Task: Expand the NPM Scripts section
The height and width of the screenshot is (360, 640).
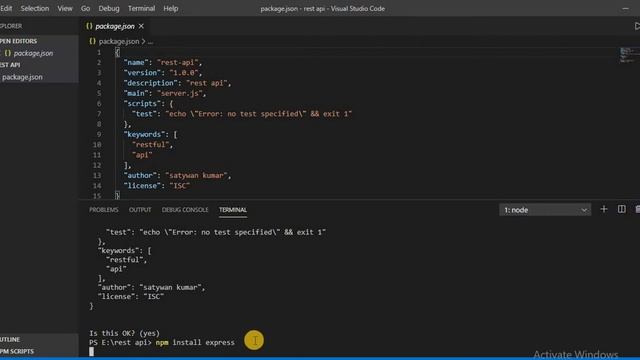Action: tap(17, 351)
